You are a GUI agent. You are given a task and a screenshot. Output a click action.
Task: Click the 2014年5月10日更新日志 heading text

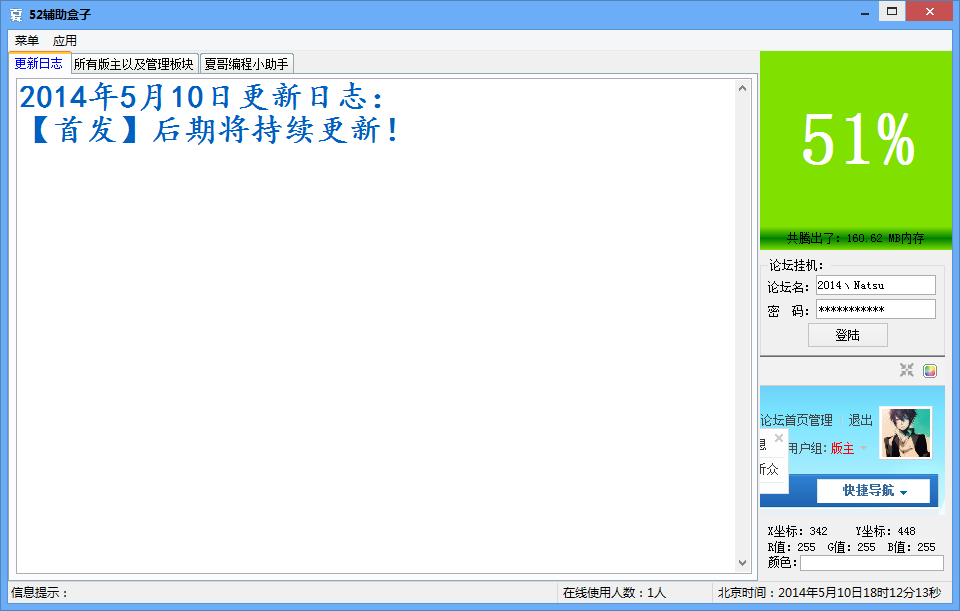(201, 97)
